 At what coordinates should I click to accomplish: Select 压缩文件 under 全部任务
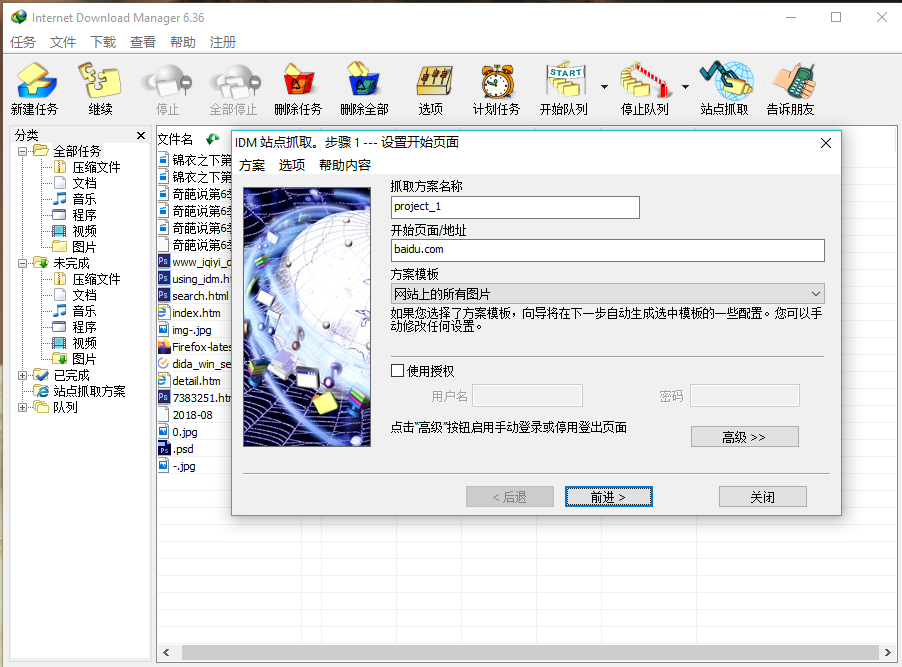point(87,167)
